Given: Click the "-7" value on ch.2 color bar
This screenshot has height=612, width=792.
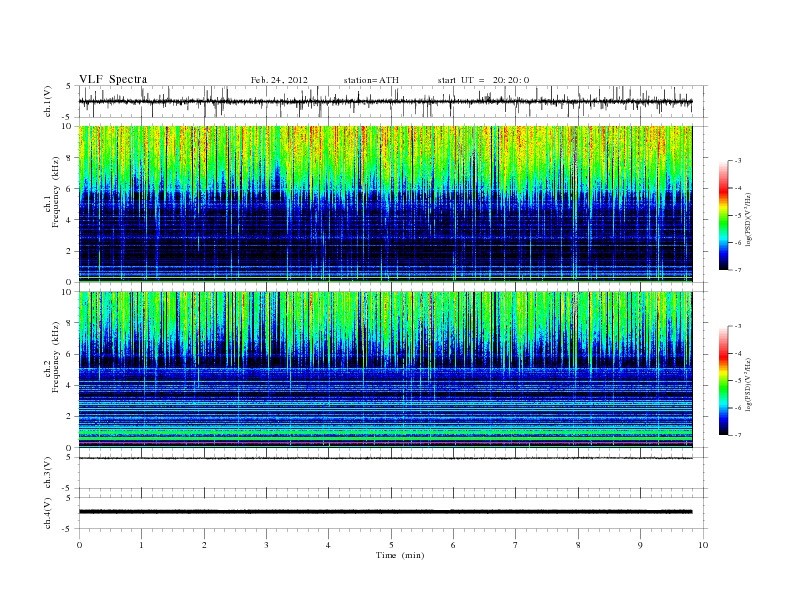Looking at the screenshot, I should pos(738,435).
